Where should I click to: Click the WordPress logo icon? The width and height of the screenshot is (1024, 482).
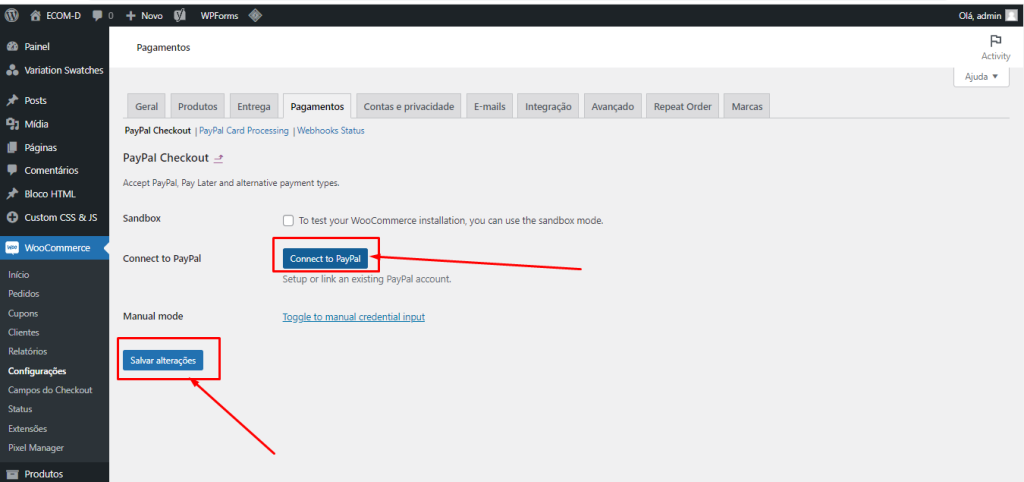point(11,15)
